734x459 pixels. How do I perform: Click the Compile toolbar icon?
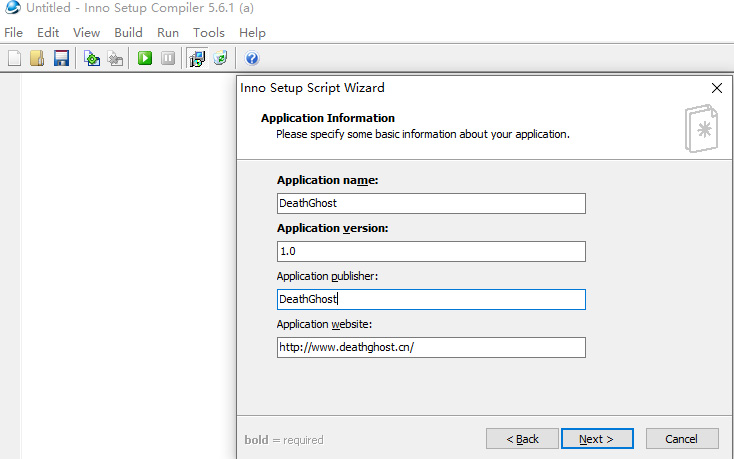(x=92, y=58)
